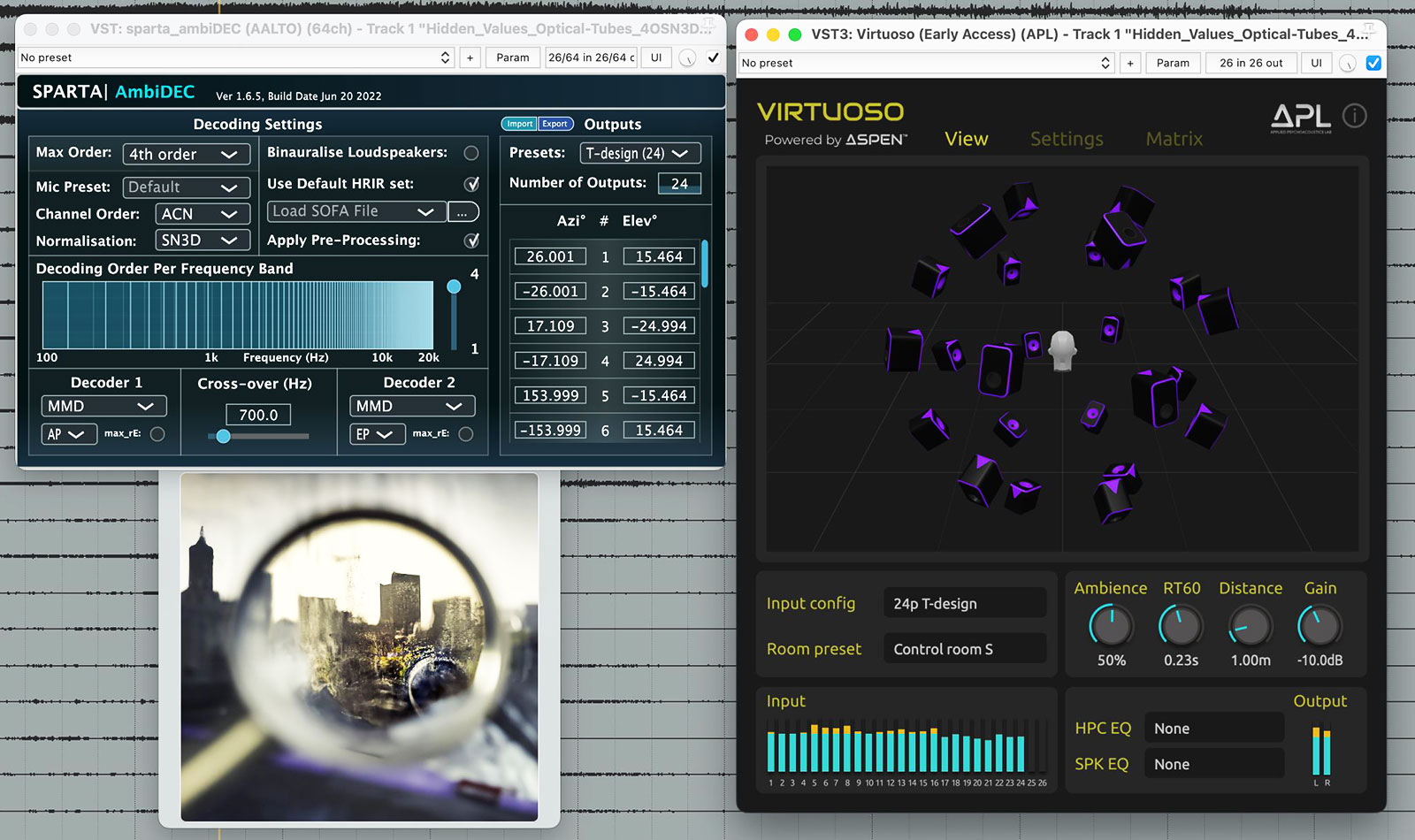This screenshot has height=840, width=1415.
Task: Toggle the Virtuoso plugin enable checkbox
Action: click(x=1373, y=63)
